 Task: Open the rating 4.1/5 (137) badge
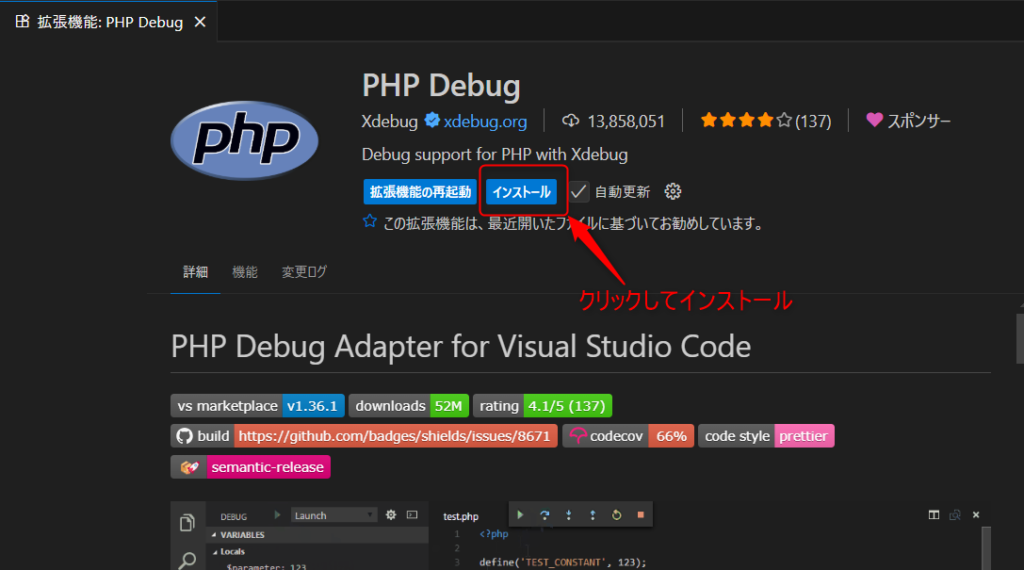coord(542,406)
